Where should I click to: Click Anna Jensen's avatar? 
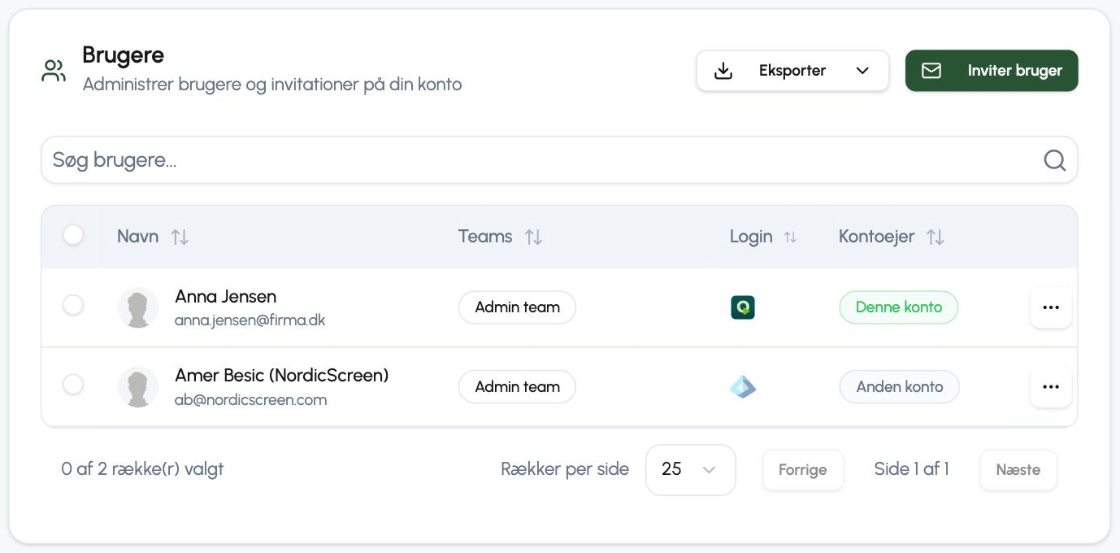[138, 307]
